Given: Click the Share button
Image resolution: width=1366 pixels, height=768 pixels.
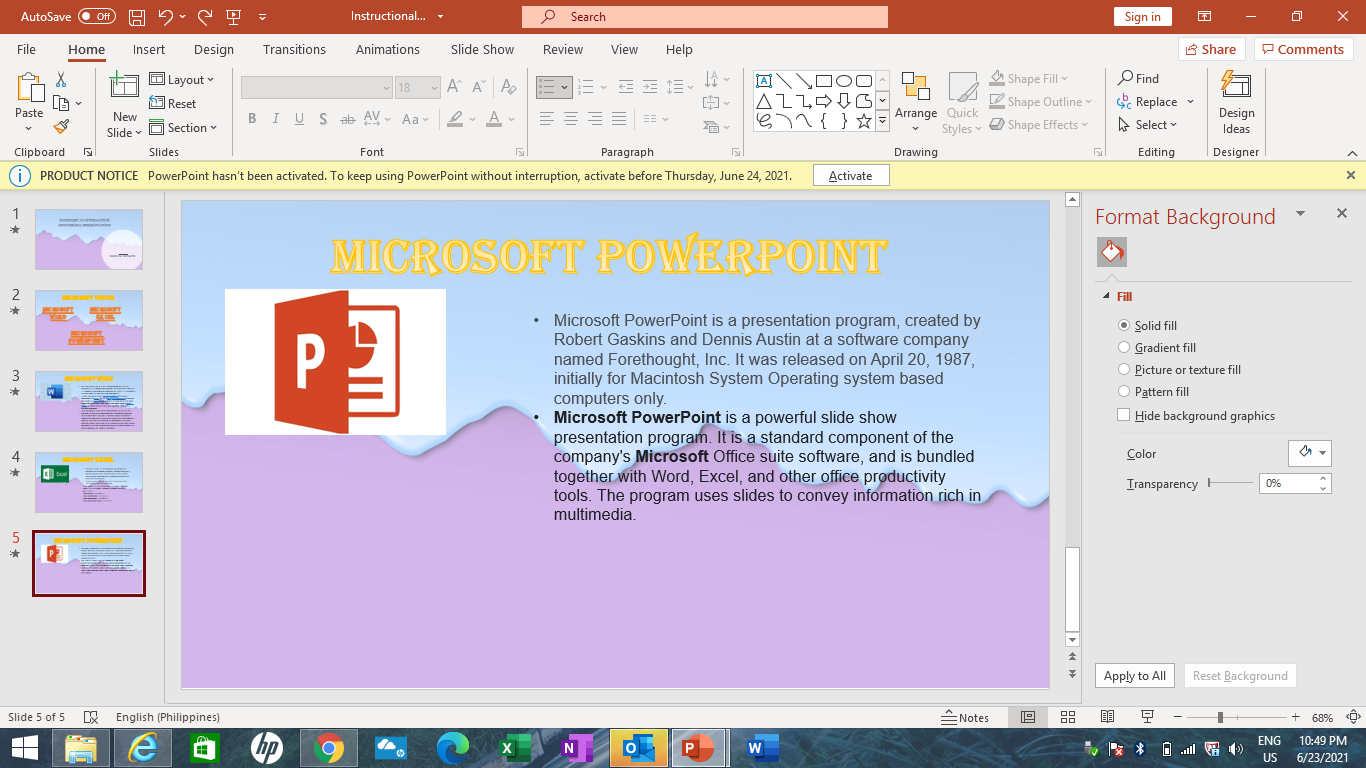Looking at the screenshot, I should pyautogui.click(x=1211, y=49).
